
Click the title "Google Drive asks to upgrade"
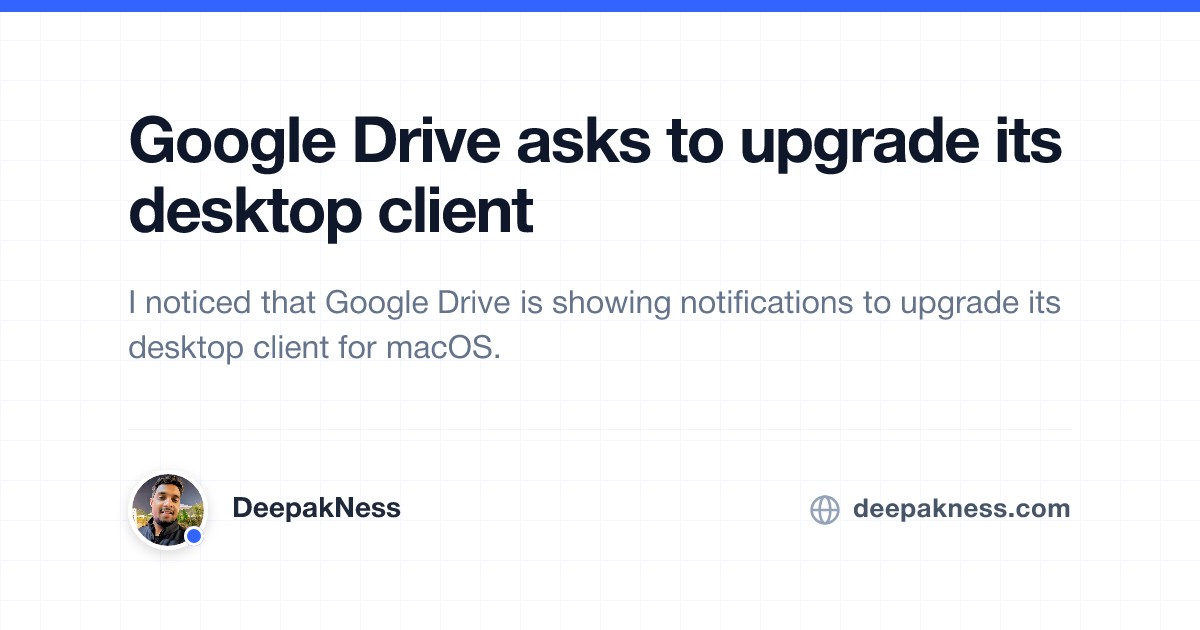tap(595, 178)
